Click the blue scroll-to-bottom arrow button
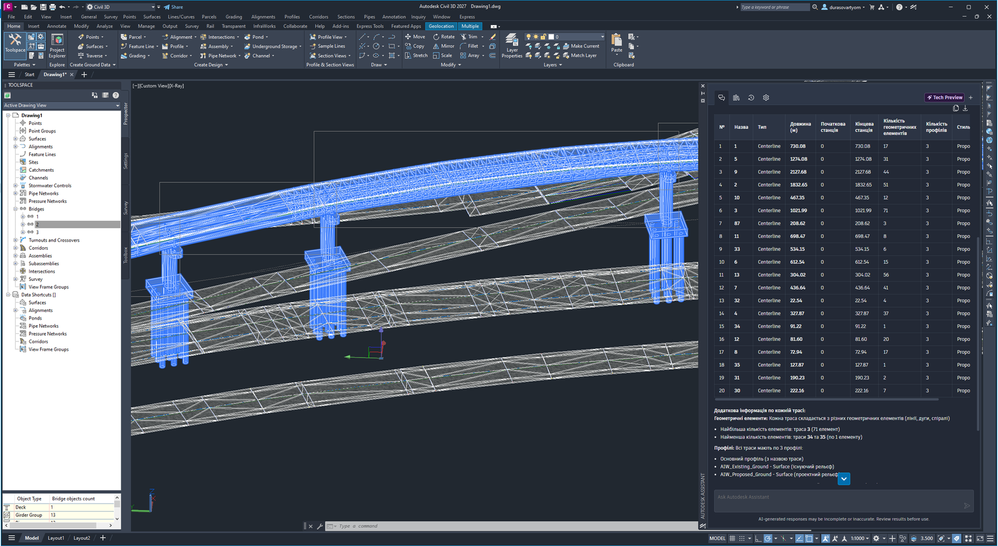The height and width of the screenshot is (546, 998). pyautogui.click(x=844, y=479)
